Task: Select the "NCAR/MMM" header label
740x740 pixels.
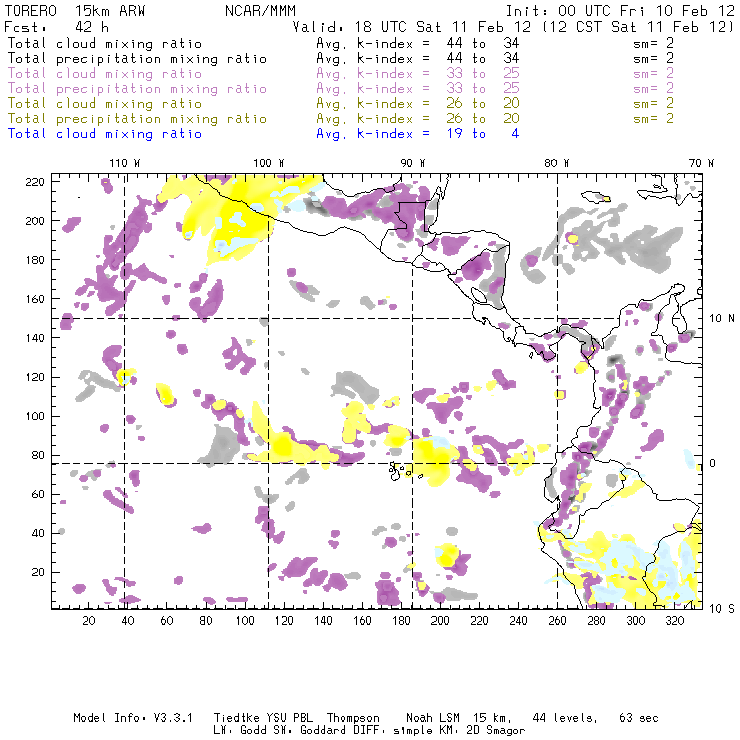Action: (x=260, y=11)
